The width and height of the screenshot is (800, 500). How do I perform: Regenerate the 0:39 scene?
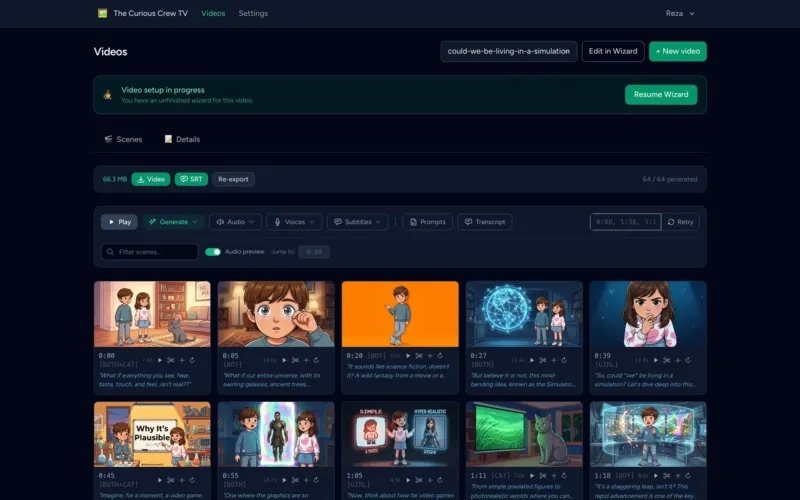[688, 360]
